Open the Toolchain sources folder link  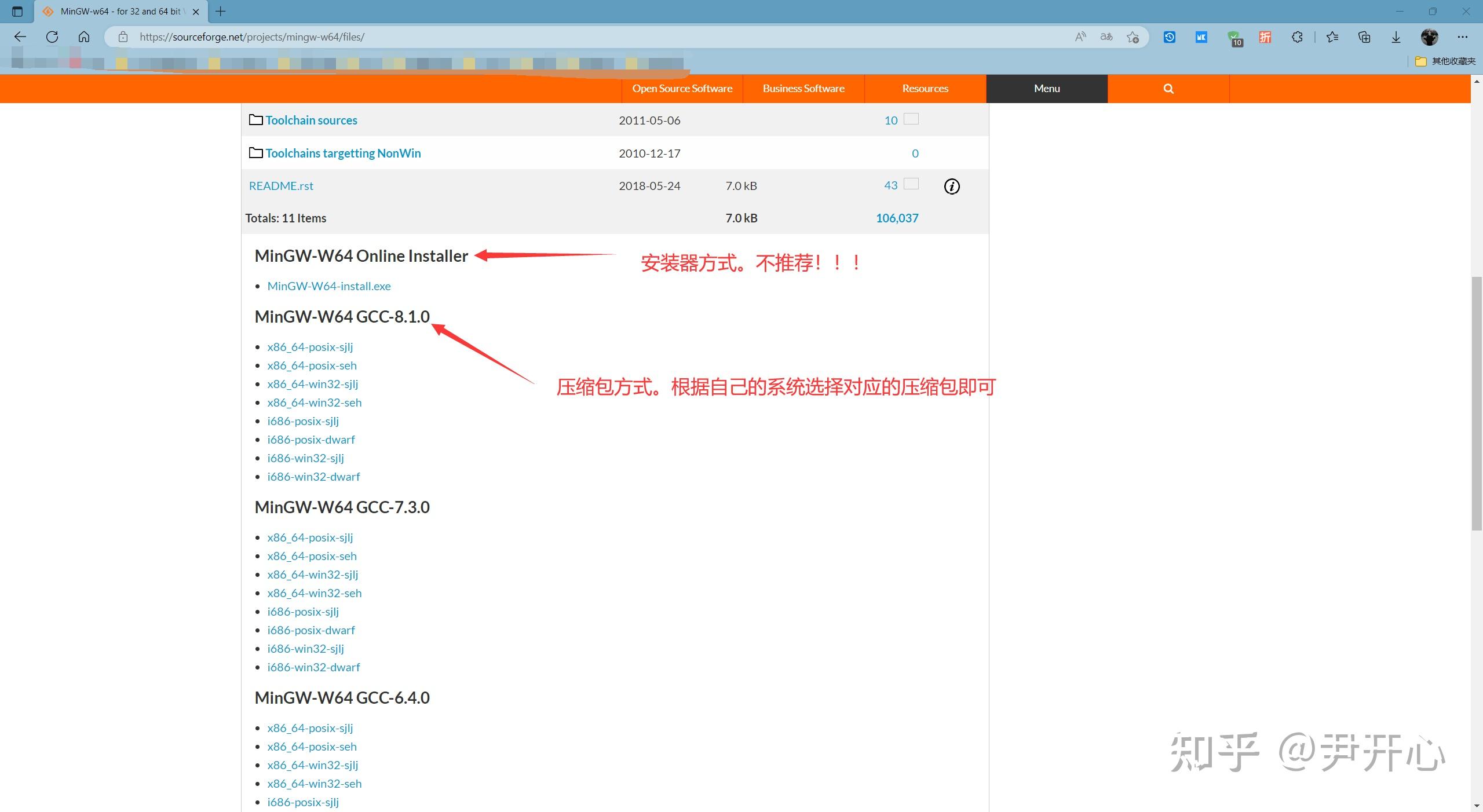click(311, 120)
